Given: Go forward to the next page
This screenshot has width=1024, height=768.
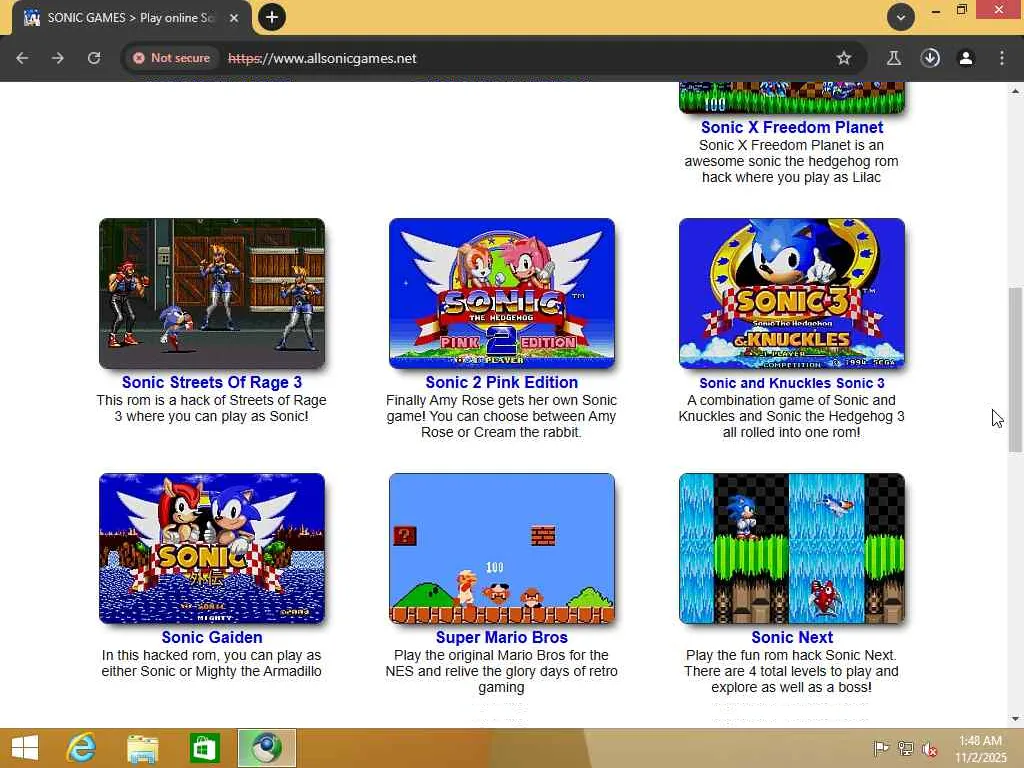Looking at the screenshot, I should (x=58, y=58).
